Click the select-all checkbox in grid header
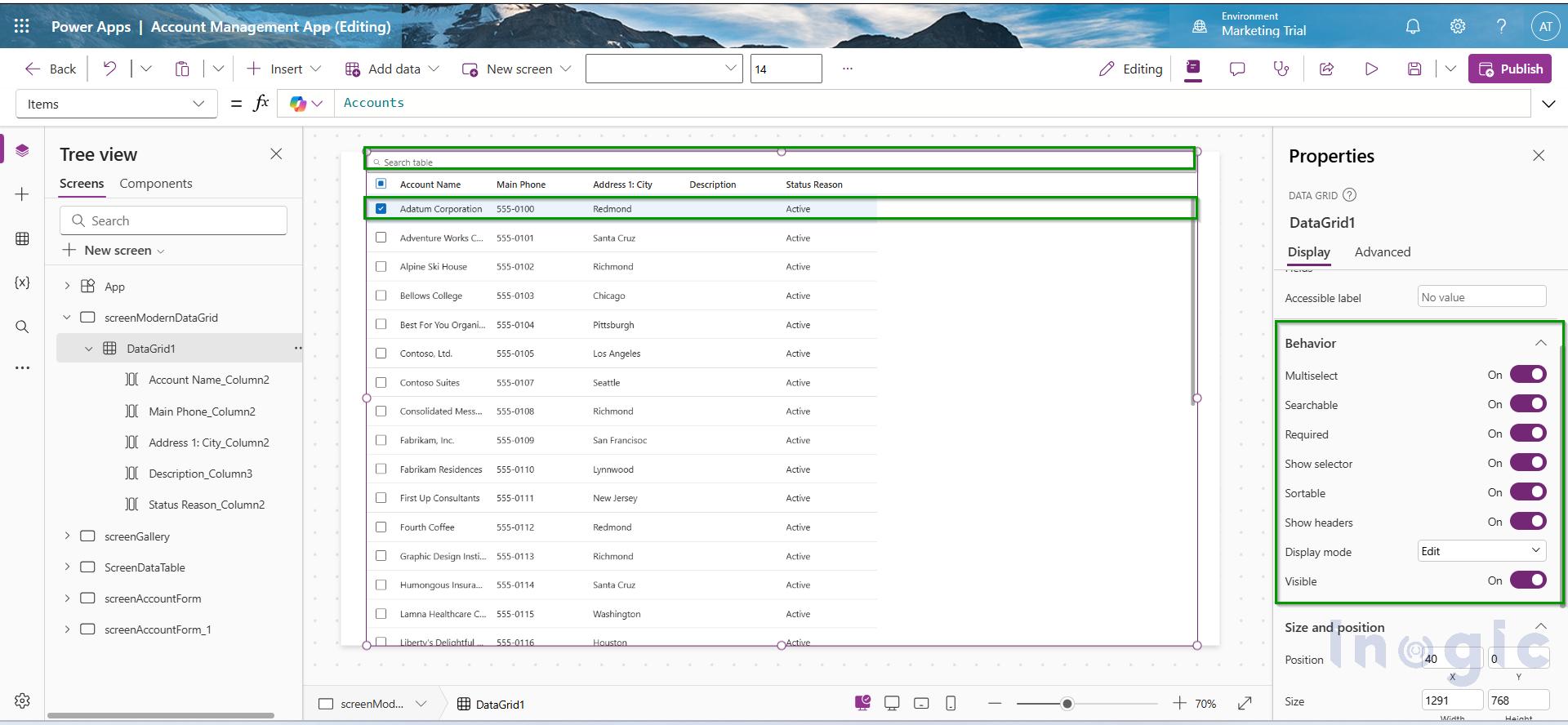Viewport: 1568px width, 725px height. click(x=381, y=184)
